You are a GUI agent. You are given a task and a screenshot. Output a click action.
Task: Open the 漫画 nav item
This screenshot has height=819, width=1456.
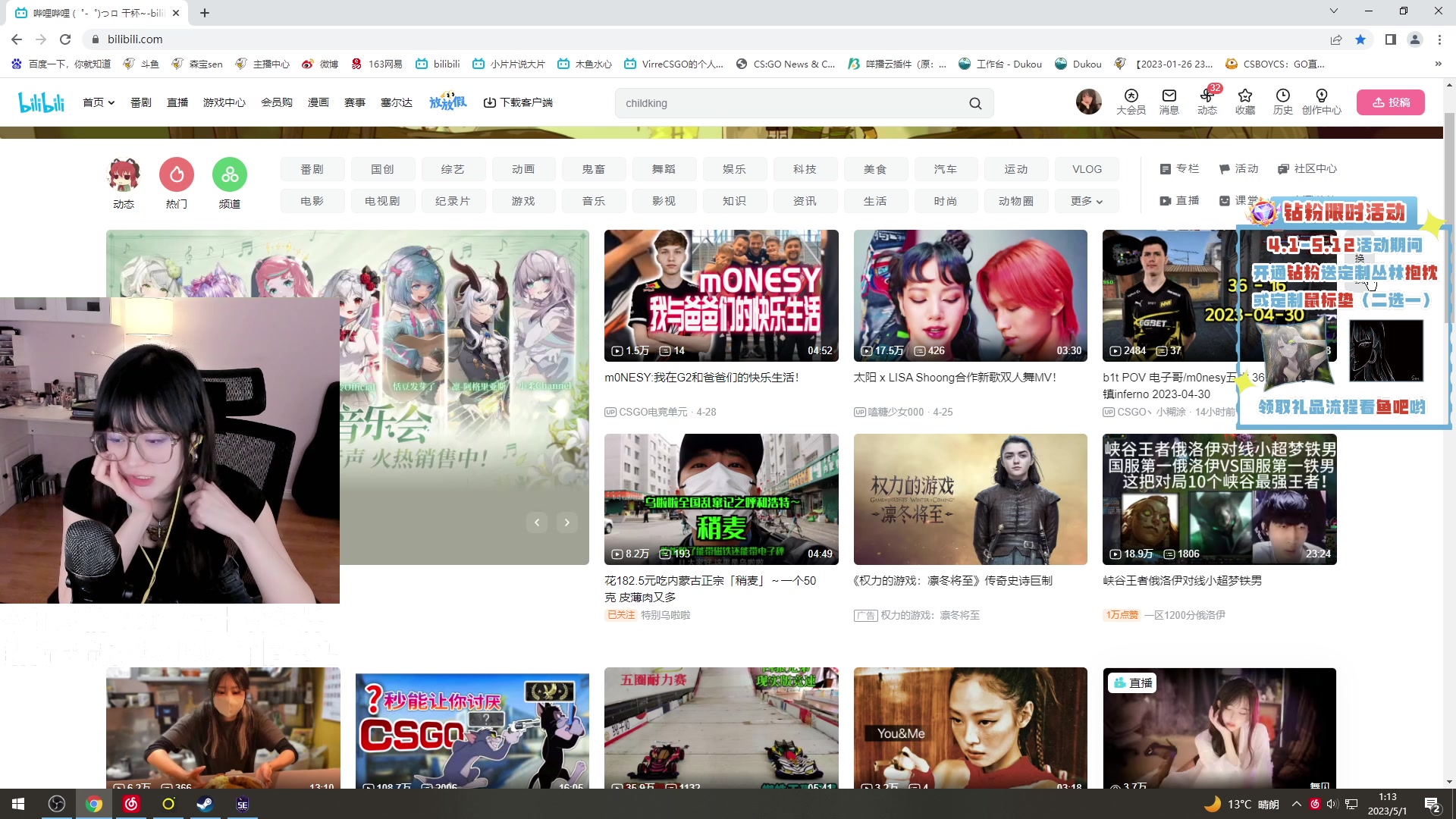point(318,102)
